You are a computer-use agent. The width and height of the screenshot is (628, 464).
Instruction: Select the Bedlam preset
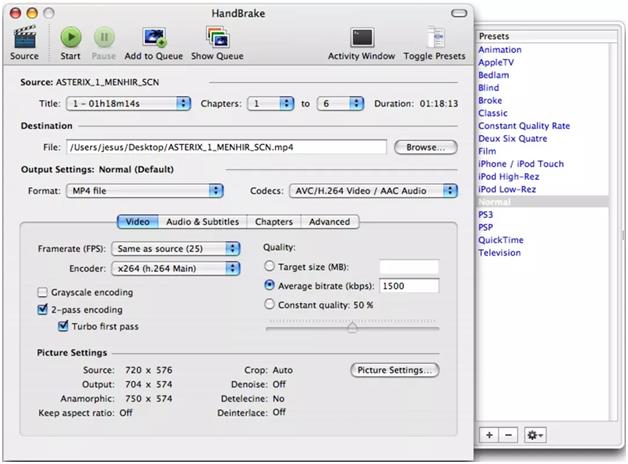point(493,75)
